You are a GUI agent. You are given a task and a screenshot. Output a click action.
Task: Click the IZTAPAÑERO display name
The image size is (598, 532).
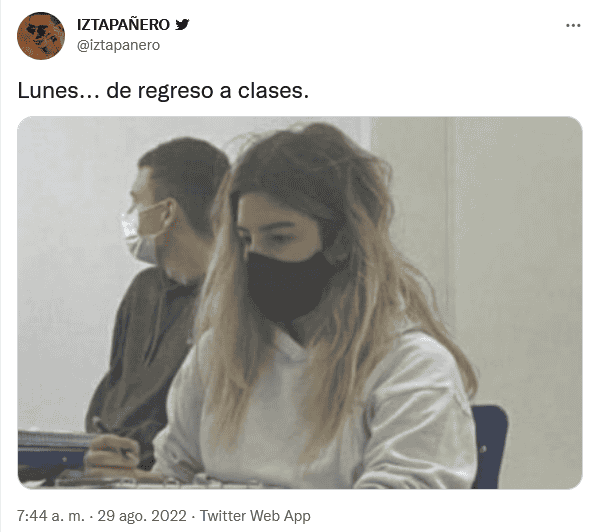tap(123, 25)
